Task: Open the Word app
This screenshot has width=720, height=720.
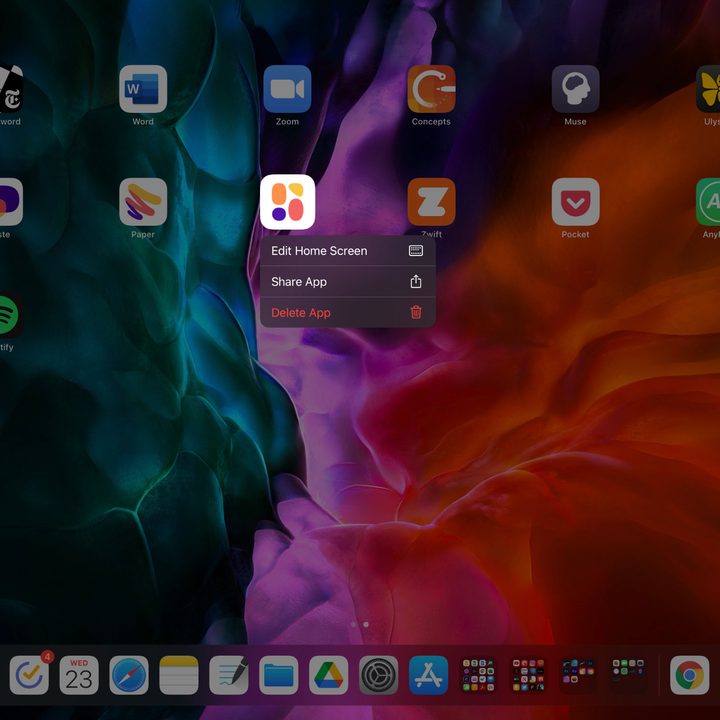Action: click(143, 89)
